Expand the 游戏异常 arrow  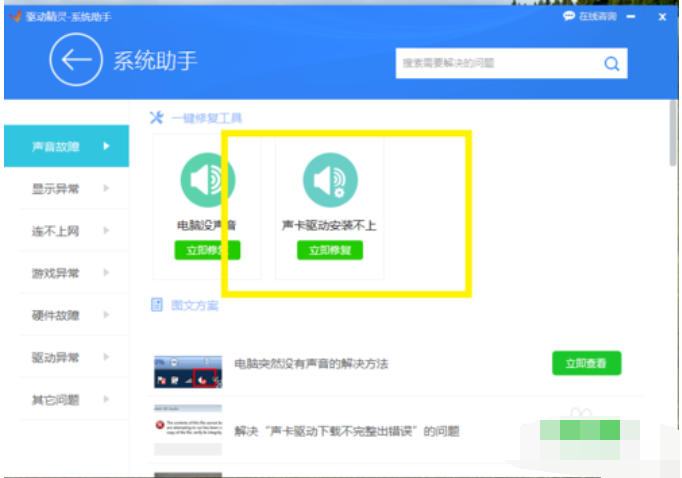[x=106, y=273]
